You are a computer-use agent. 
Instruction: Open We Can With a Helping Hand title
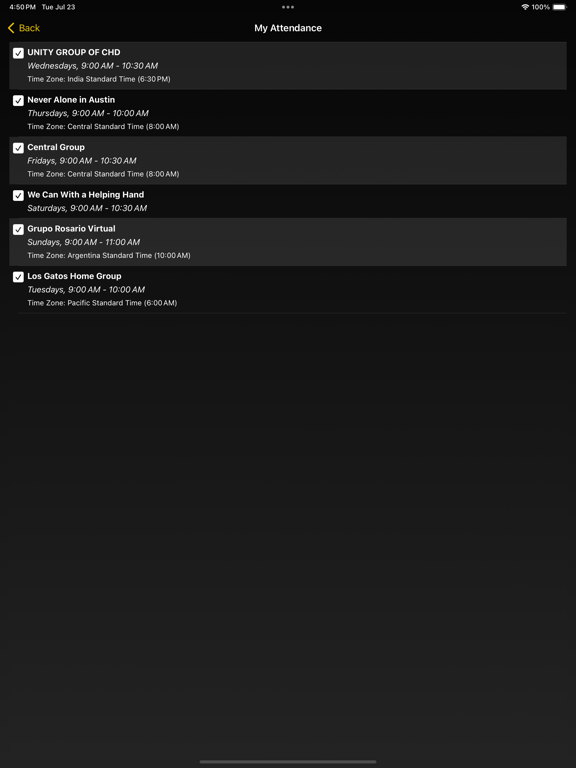(x=86, y=194)
